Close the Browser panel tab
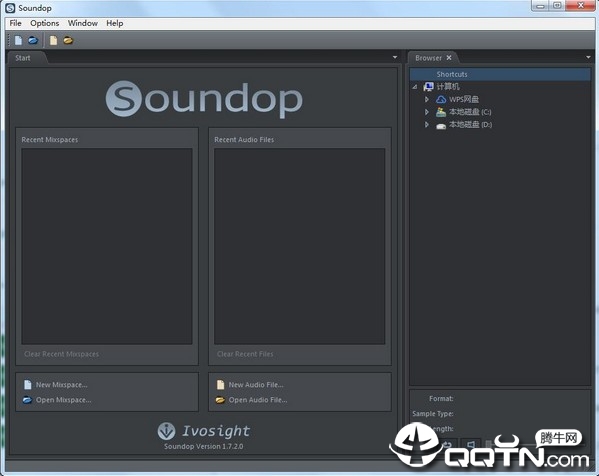This screenshot has height=476, width=599. click(449, 58)
